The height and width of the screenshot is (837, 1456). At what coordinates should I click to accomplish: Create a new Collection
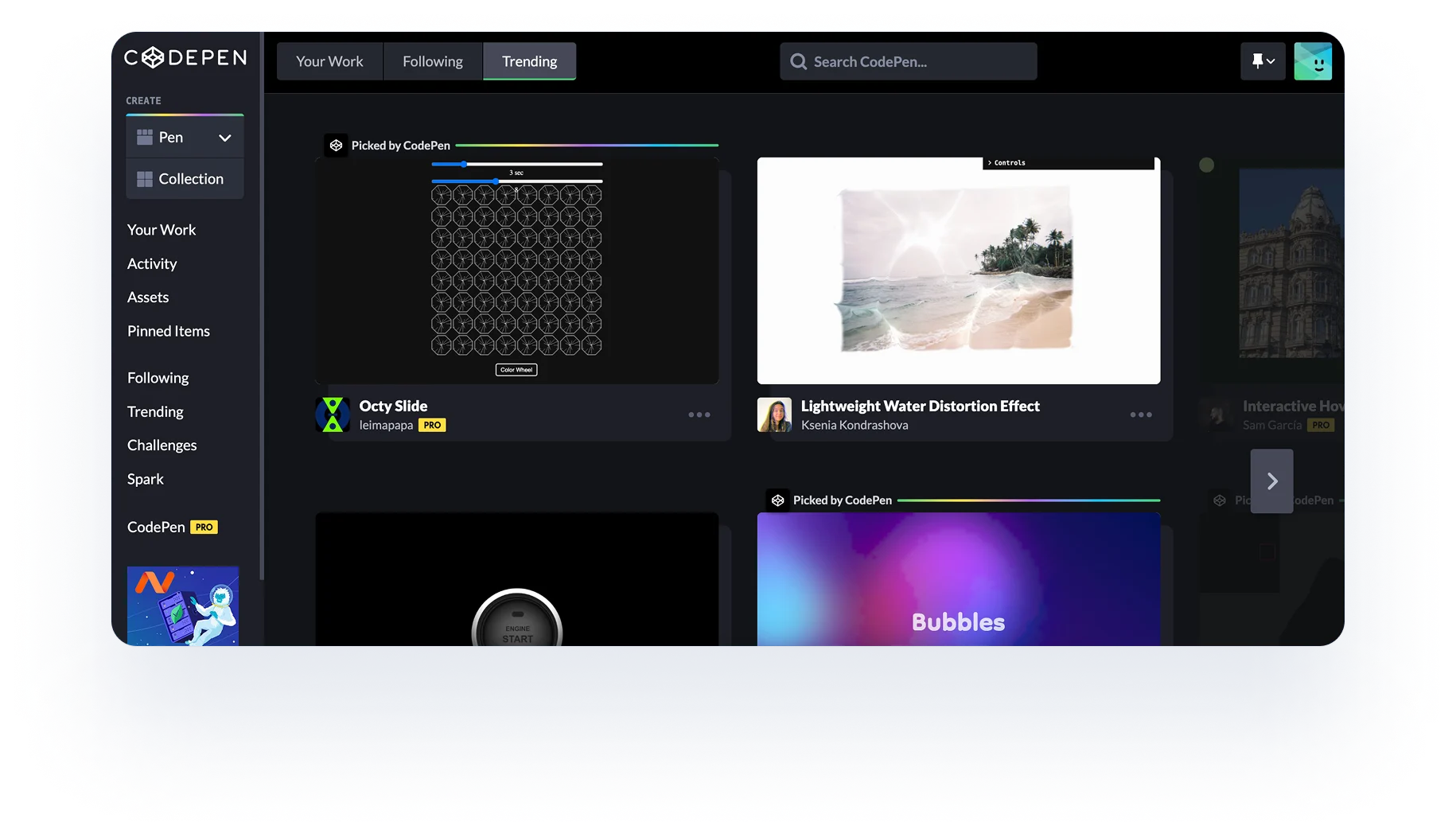185,179
